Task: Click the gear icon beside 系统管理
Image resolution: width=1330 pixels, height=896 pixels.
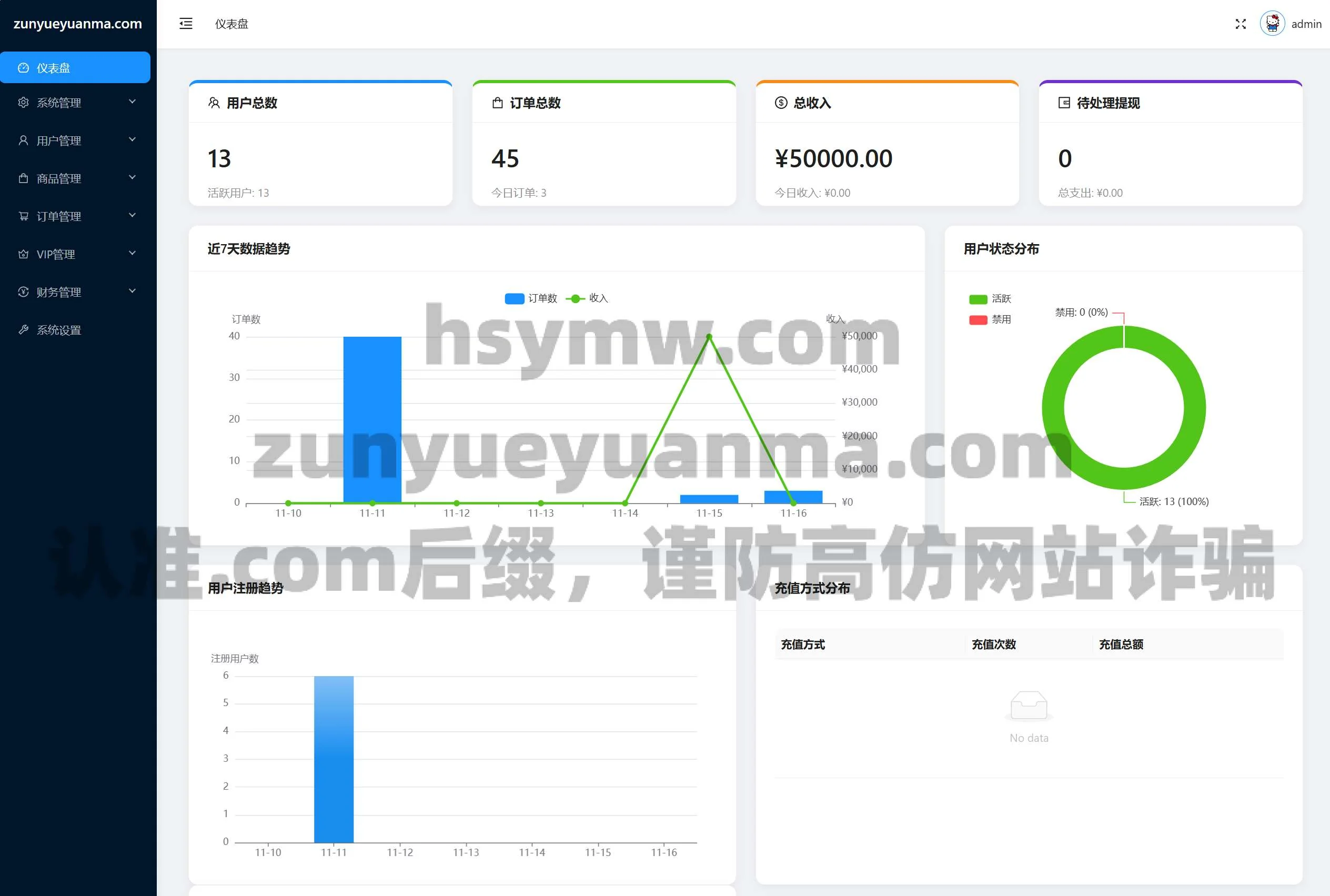Action: point(24,102)
